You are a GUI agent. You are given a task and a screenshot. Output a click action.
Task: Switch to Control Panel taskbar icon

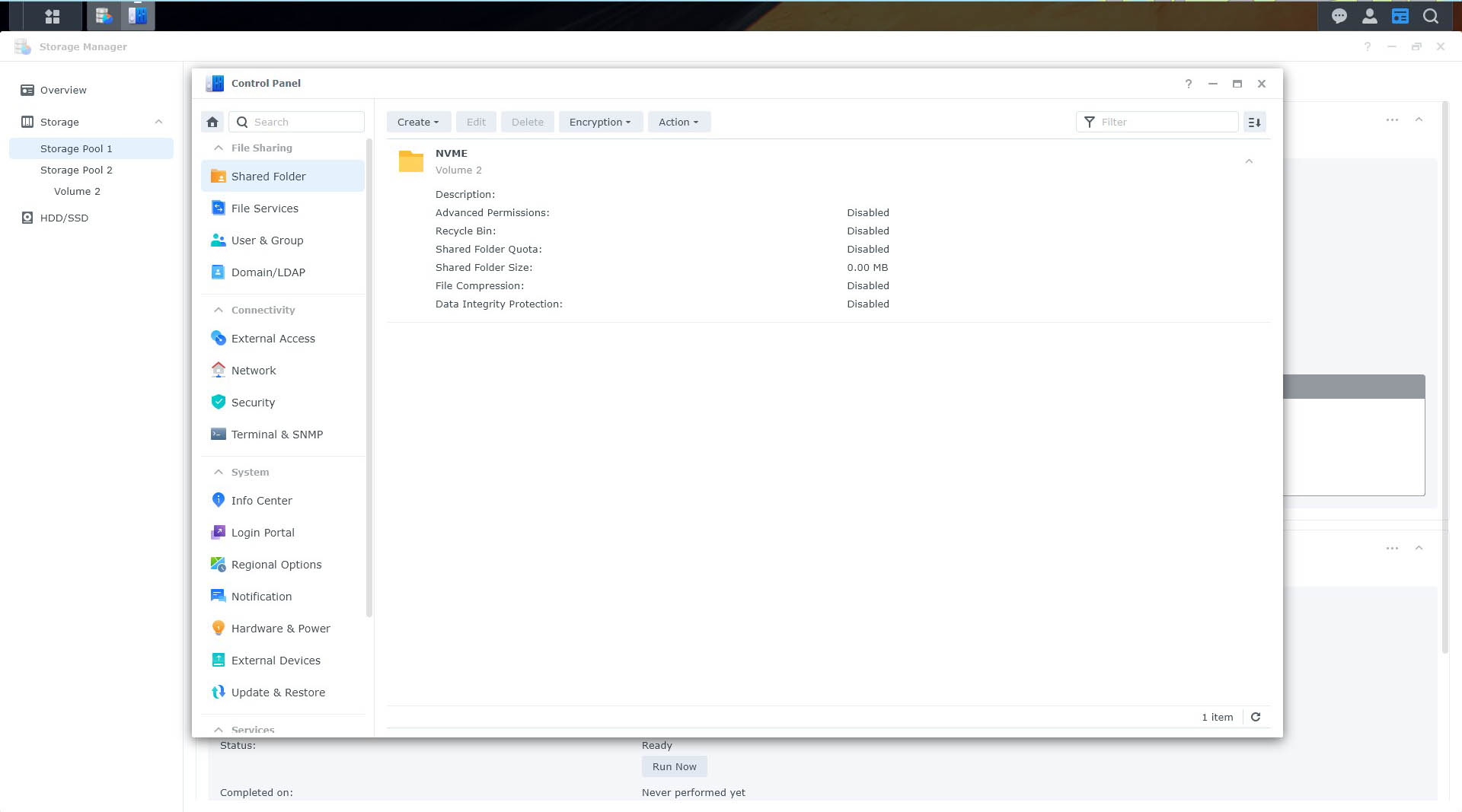tap(138, 16)
